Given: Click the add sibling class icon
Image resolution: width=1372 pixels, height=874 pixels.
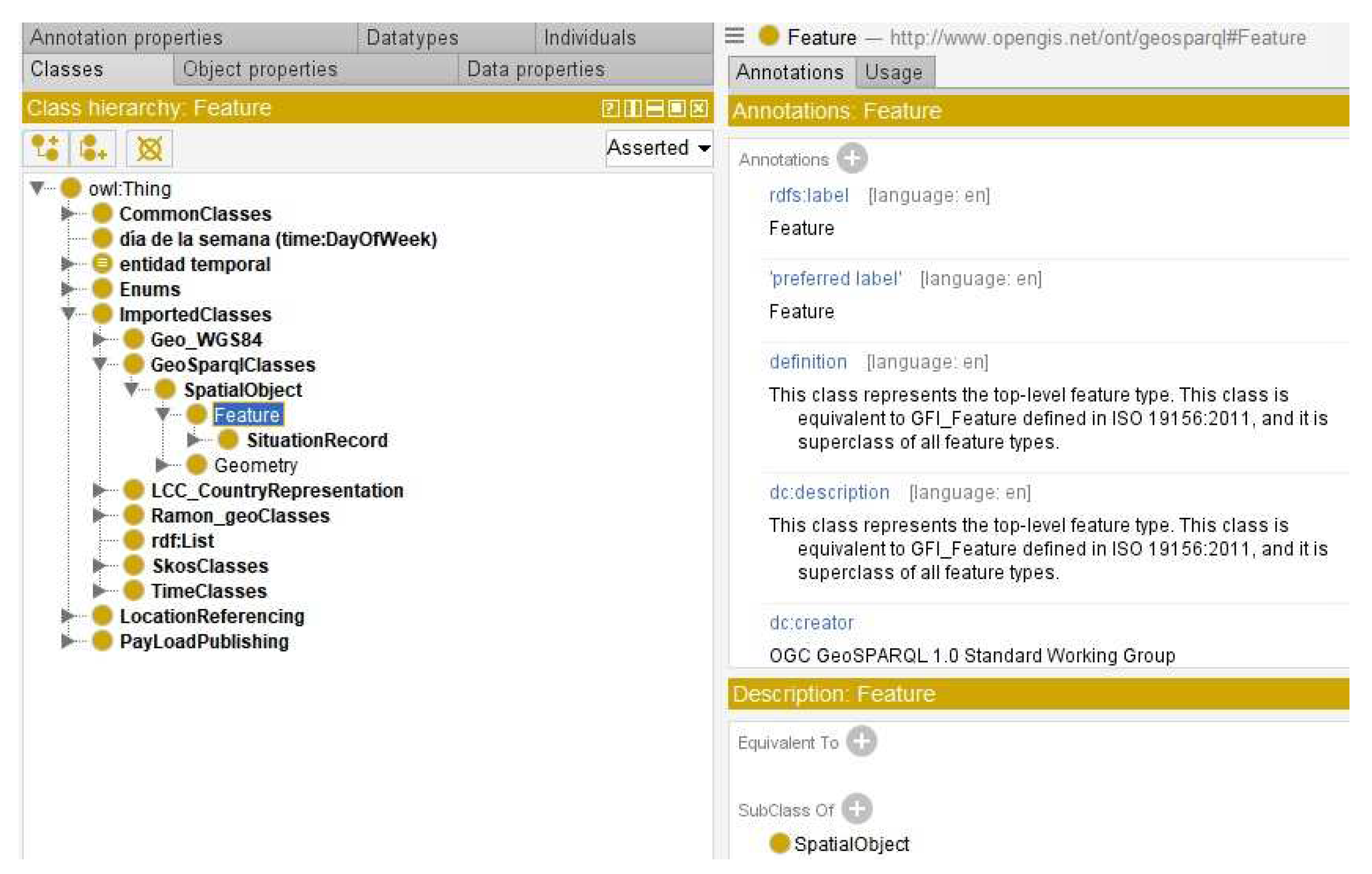Looking at the screenshot, I should coord(92,149).
